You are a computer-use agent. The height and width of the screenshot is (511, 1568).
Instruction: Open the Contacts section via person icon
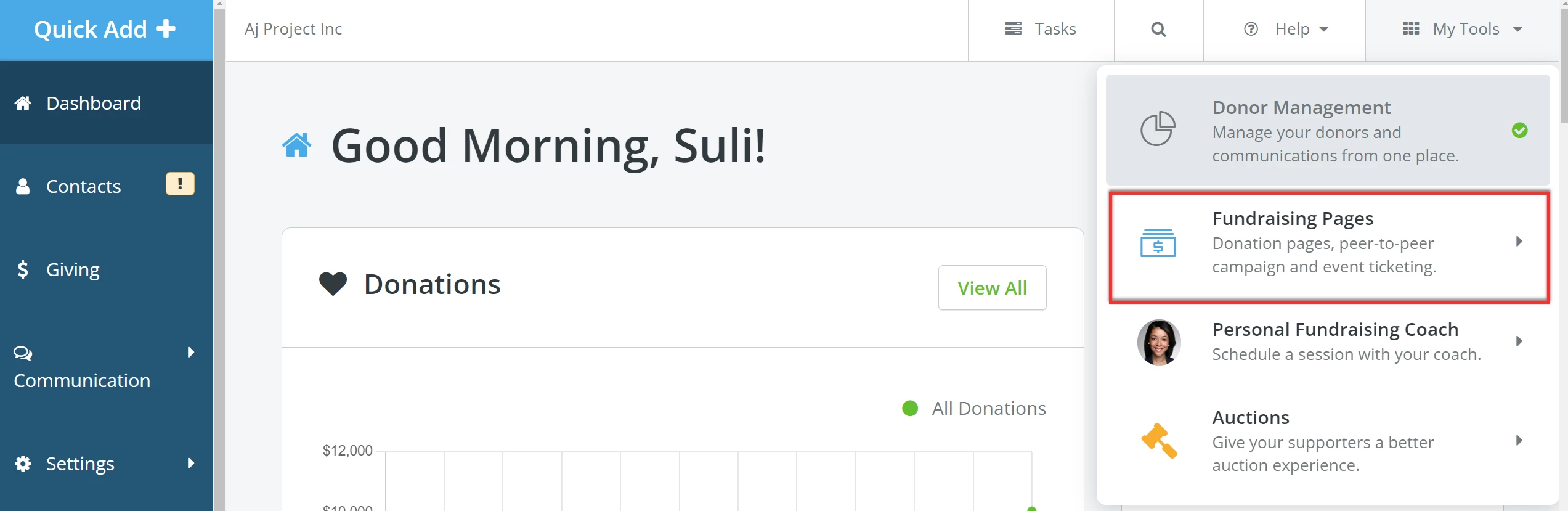click(23, 186)
